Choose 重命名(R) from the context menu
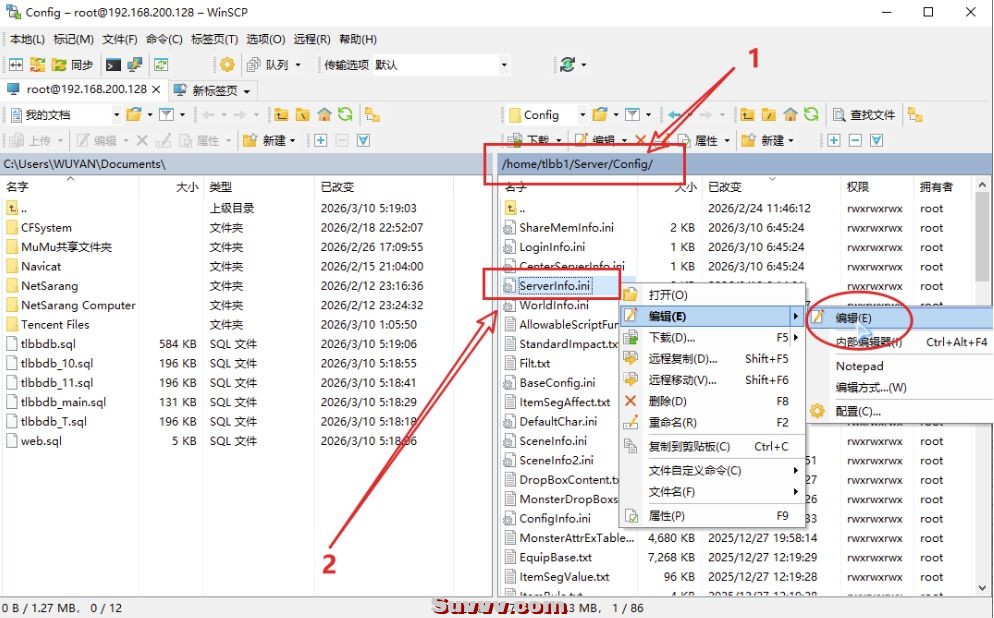This screenshot has height=618, width=994. click(672, 423)
